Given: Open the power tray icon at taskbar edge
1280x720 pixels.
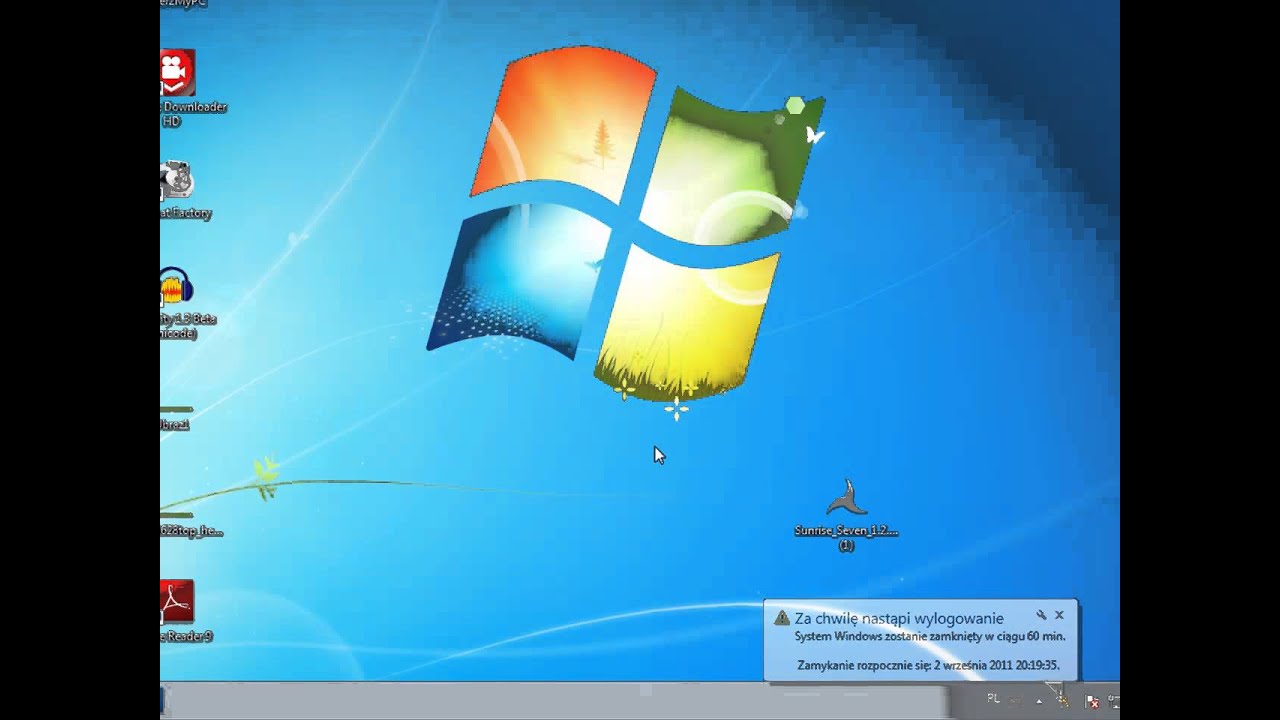Looking at the screenshot, I should coord(1114,702).
